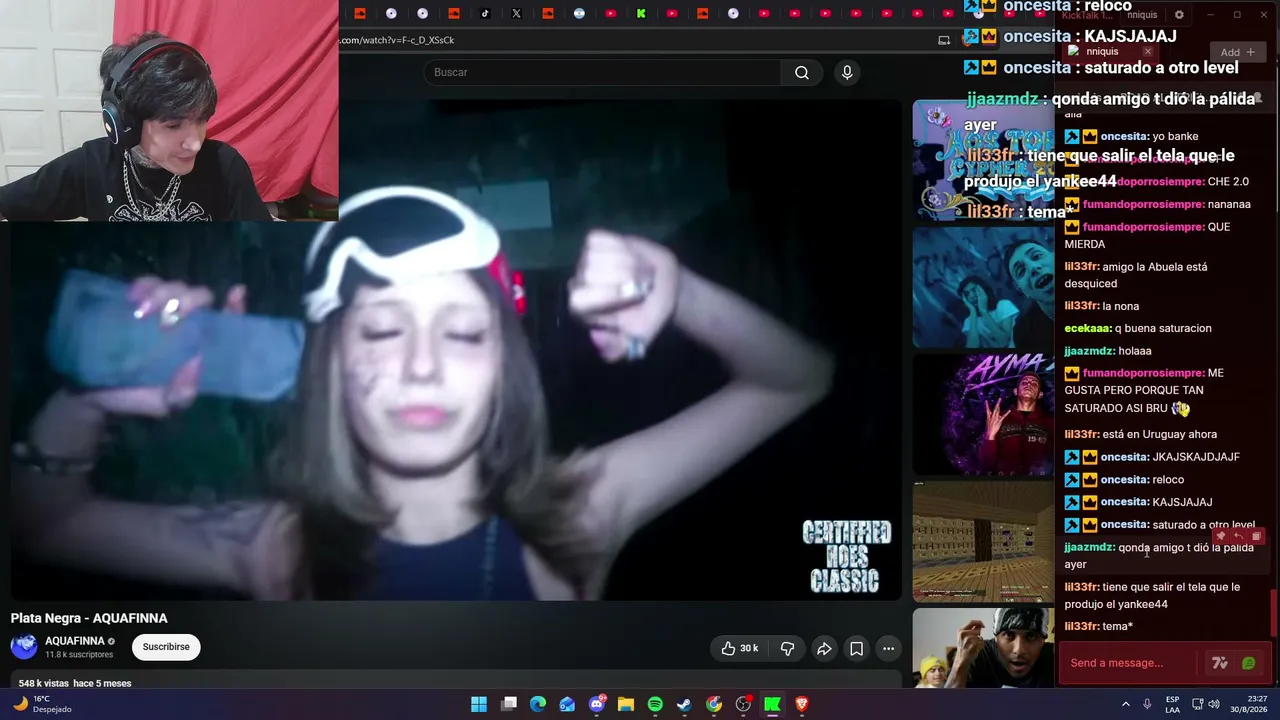Pin the hovered jjaazmdz chat message
This screenshot has height=720, width=1280.
point(1221,537)
